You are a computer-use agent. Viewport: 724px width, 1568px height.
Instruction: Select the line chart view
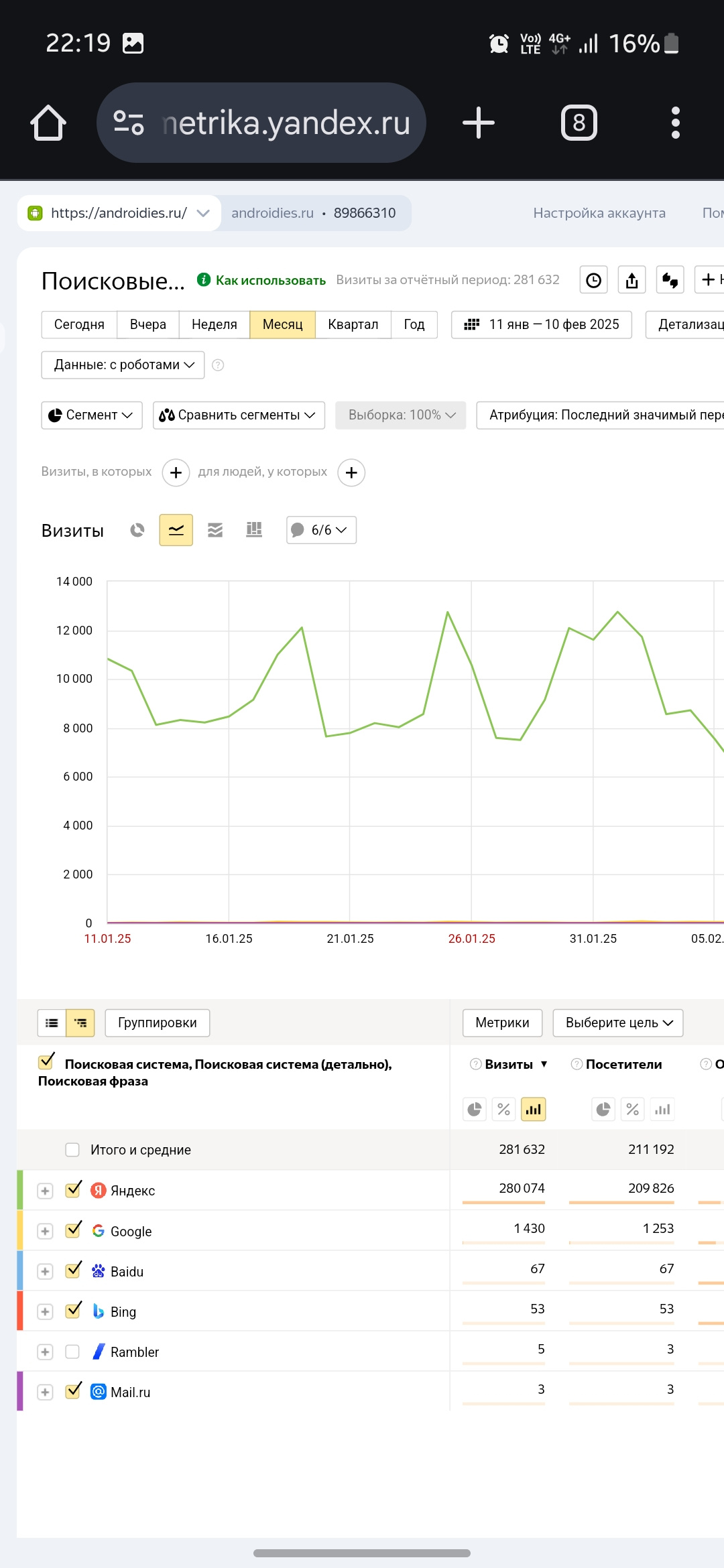click(176, 530)
